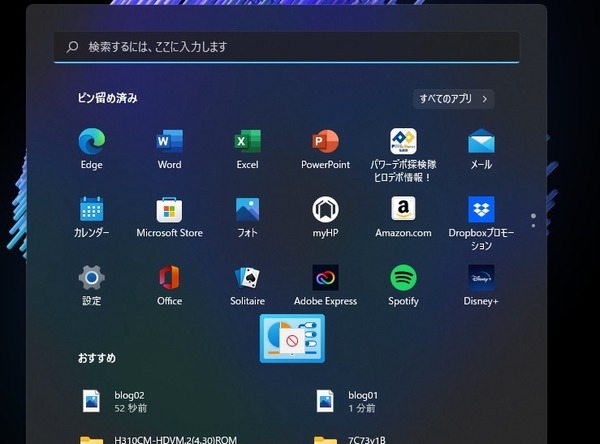The width and height of the screenshot is (600, 444).
Task: Launch Word from pinned apps
Action: tap(170, 149)
